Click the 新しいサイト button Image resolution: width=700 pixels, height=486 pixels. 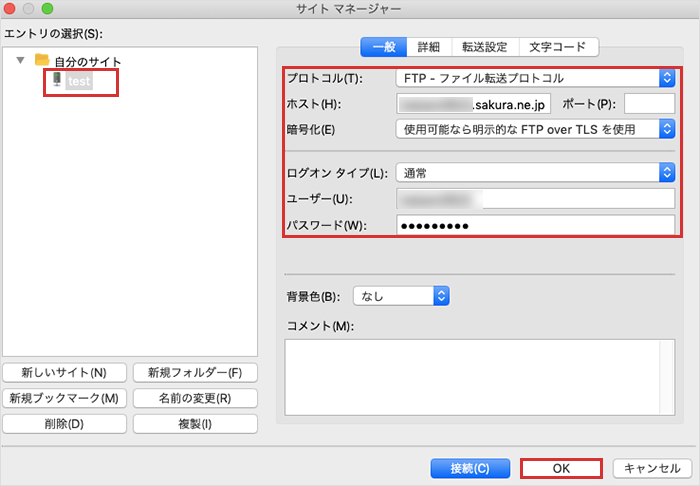(x=64, y=372)
